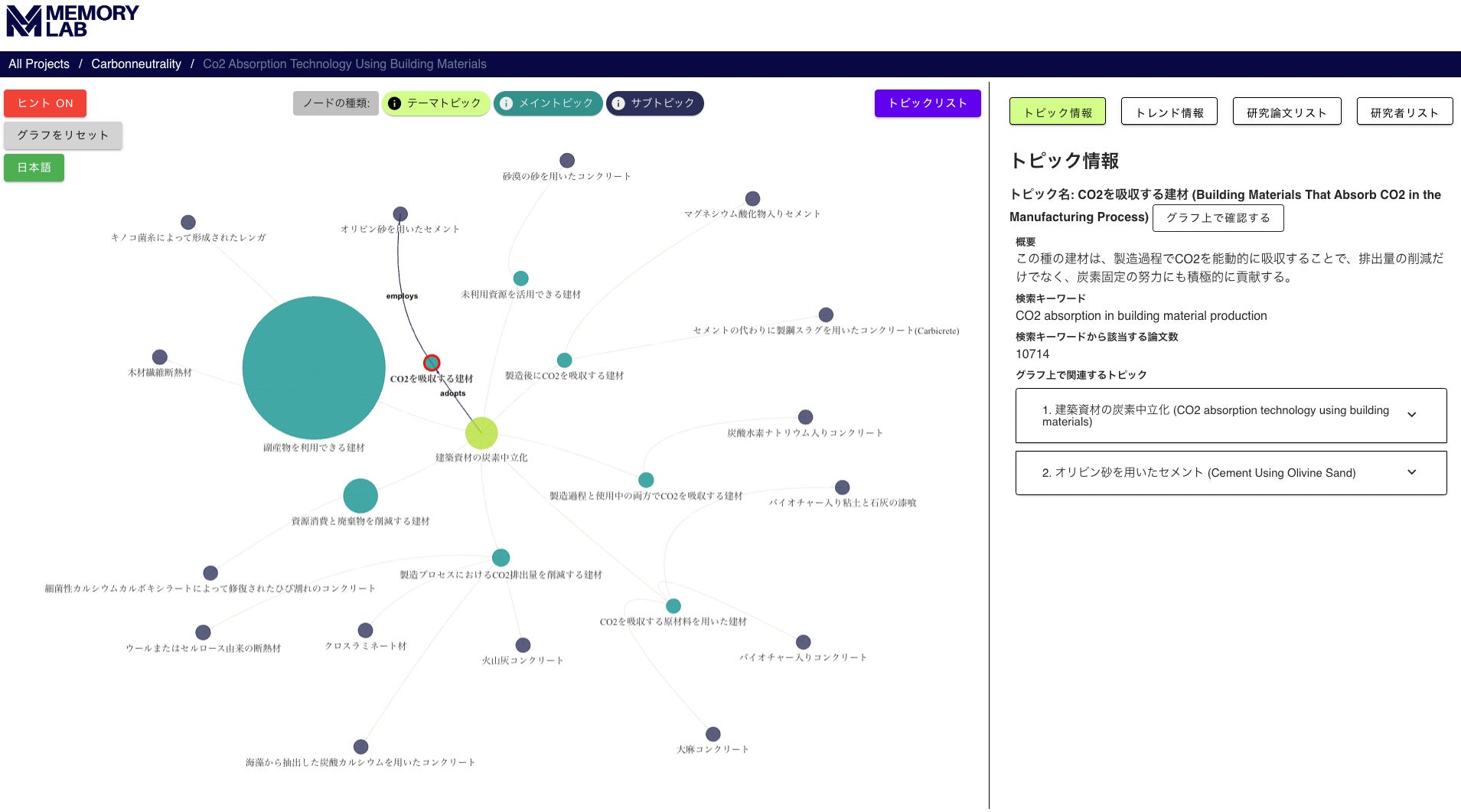1461x812 pixels.
Task: Click info icon on サブトピック chip
Action: coord(618,103)
